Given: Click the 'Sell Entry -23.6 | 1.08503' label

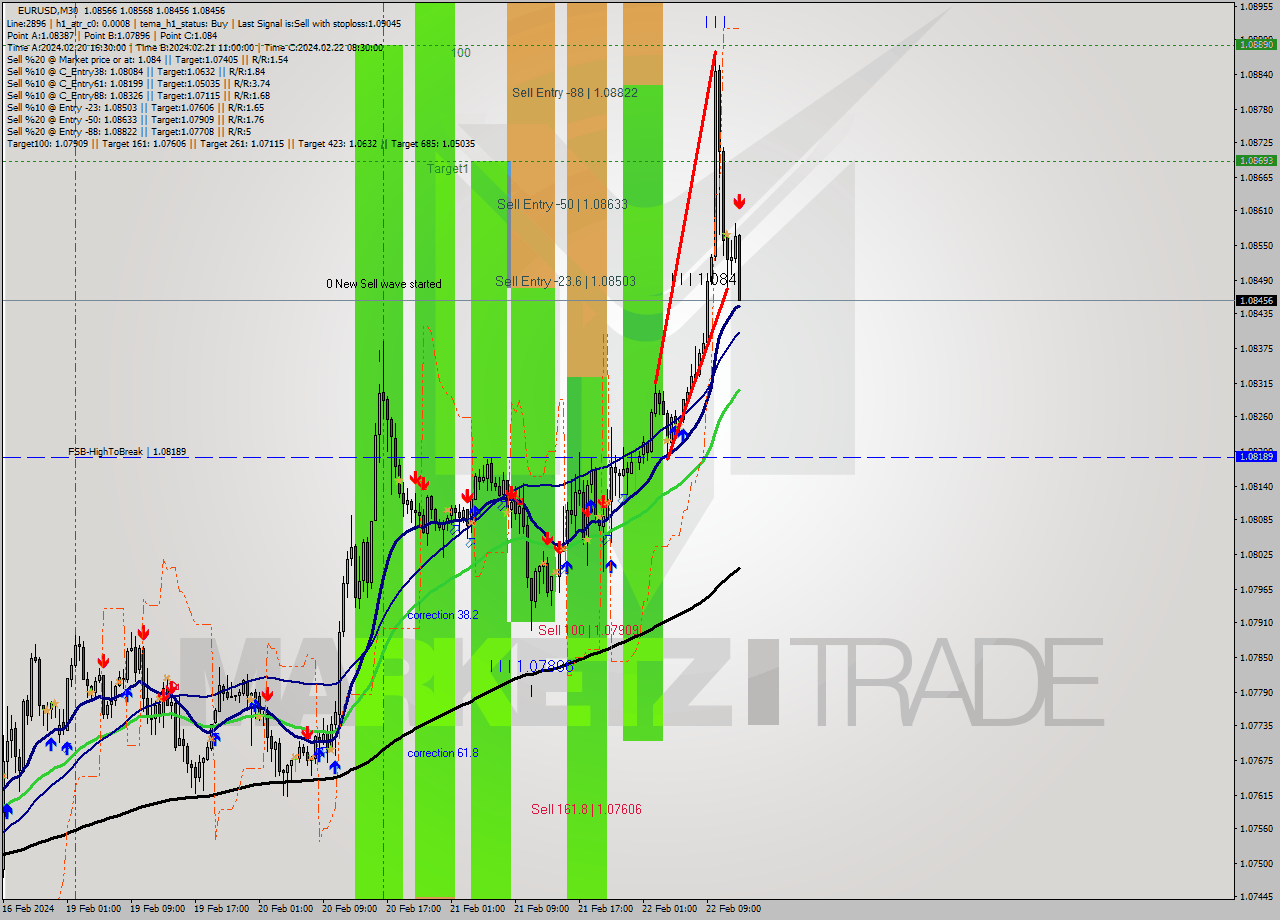Looking at the screenshot, I should pyautogui.click(x=566, y=282).
